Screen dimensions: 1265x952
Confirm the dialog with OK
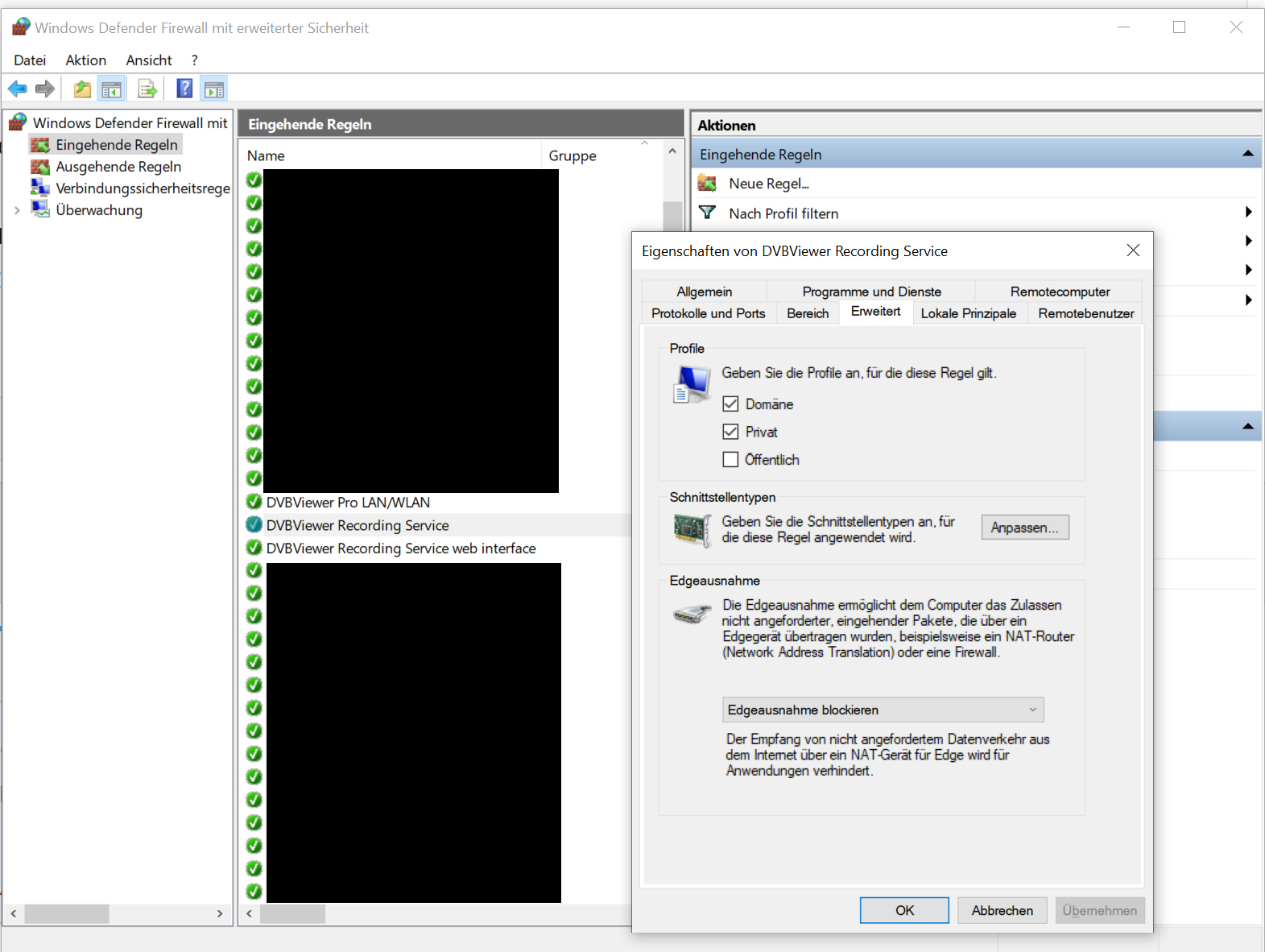tap(904, 910)
